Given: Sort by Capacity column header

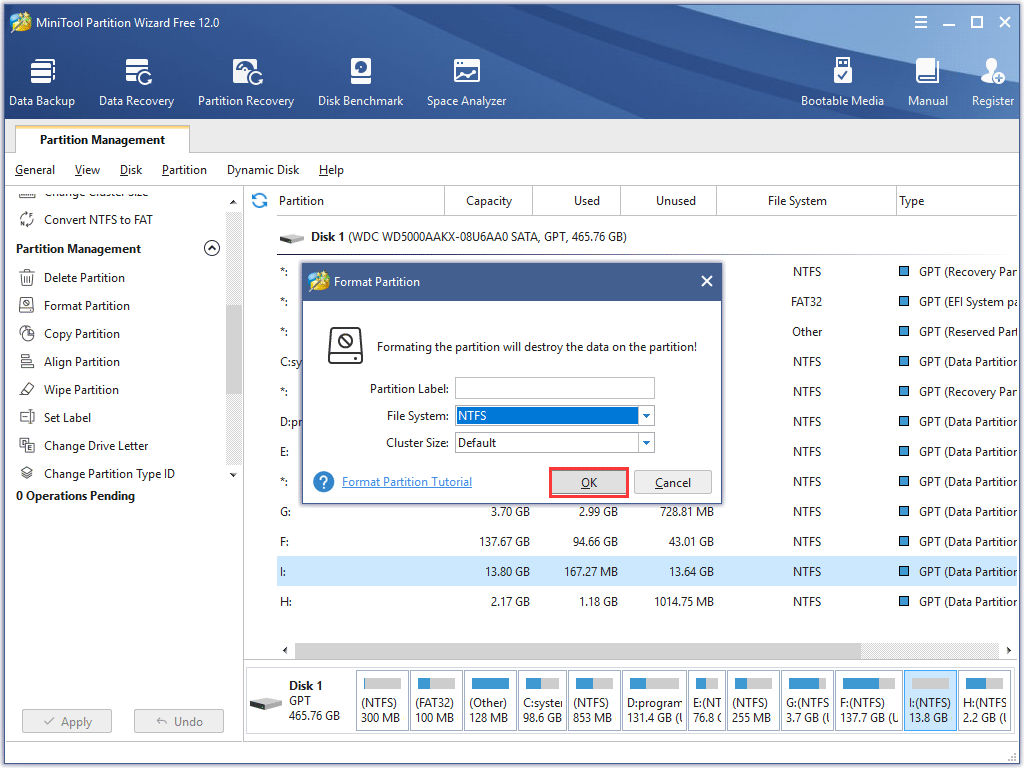Looking at the screenshot, I should pos(488,200).
